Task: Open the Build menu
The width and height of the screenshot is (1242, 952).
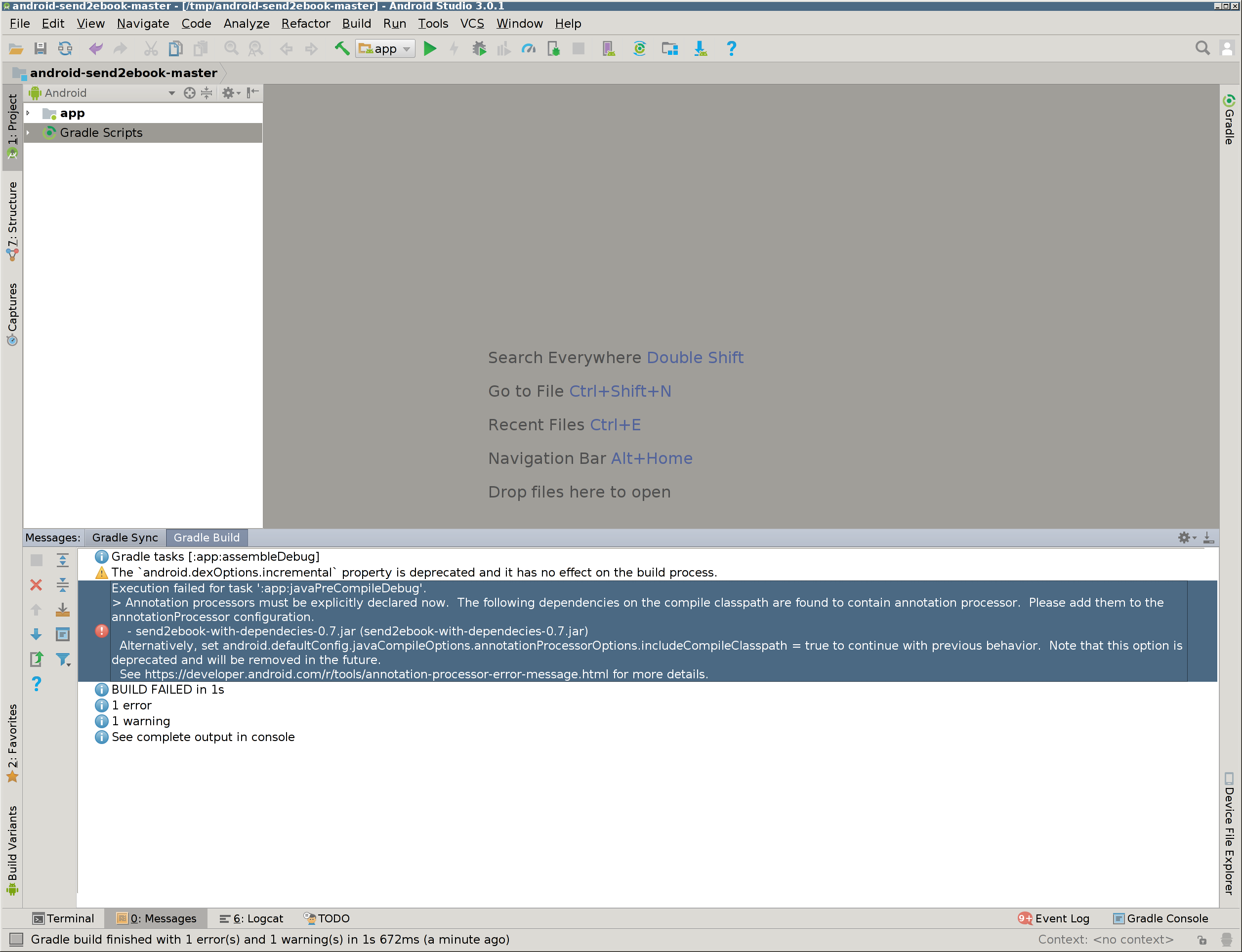Action: point(357,23)
